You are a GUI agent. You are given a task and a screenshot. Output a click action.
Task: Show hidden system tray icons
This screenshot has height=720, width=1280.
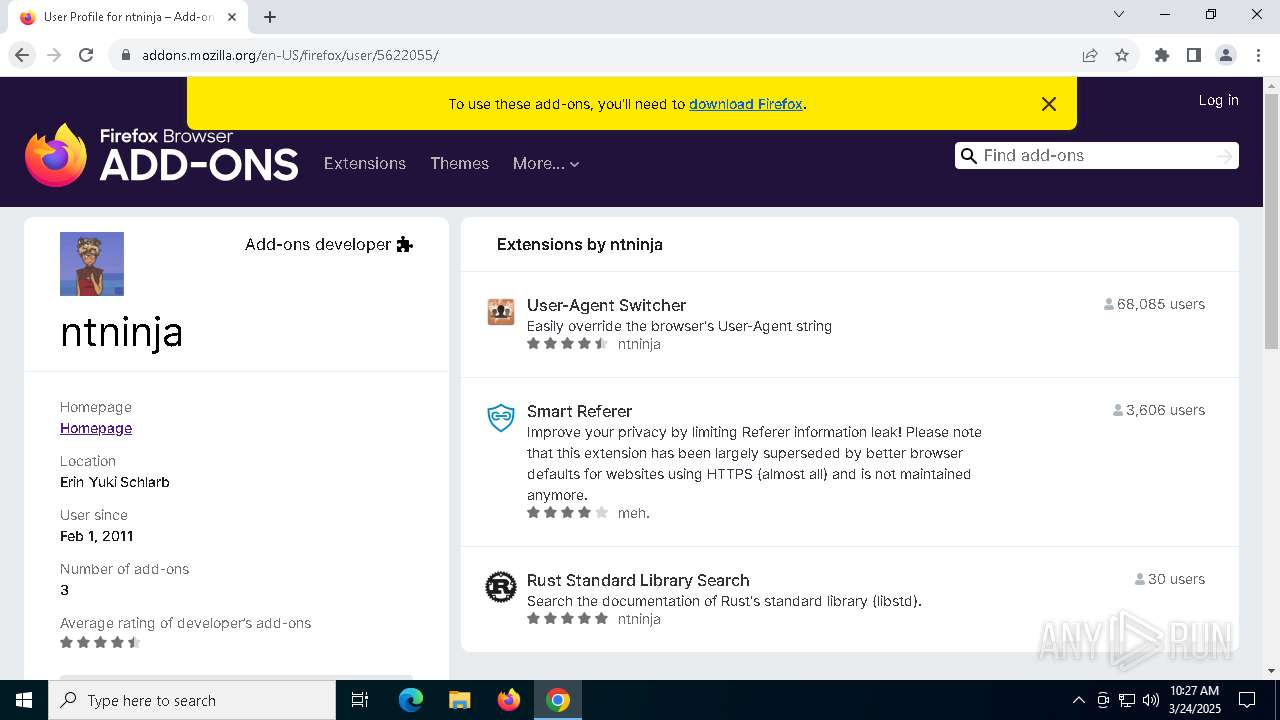tap(1078, 700)
